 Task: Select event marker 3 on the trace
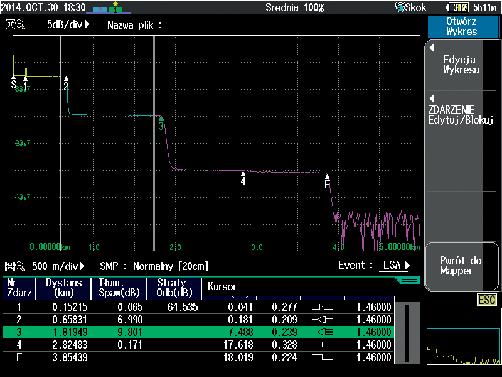tap(161, 123)
